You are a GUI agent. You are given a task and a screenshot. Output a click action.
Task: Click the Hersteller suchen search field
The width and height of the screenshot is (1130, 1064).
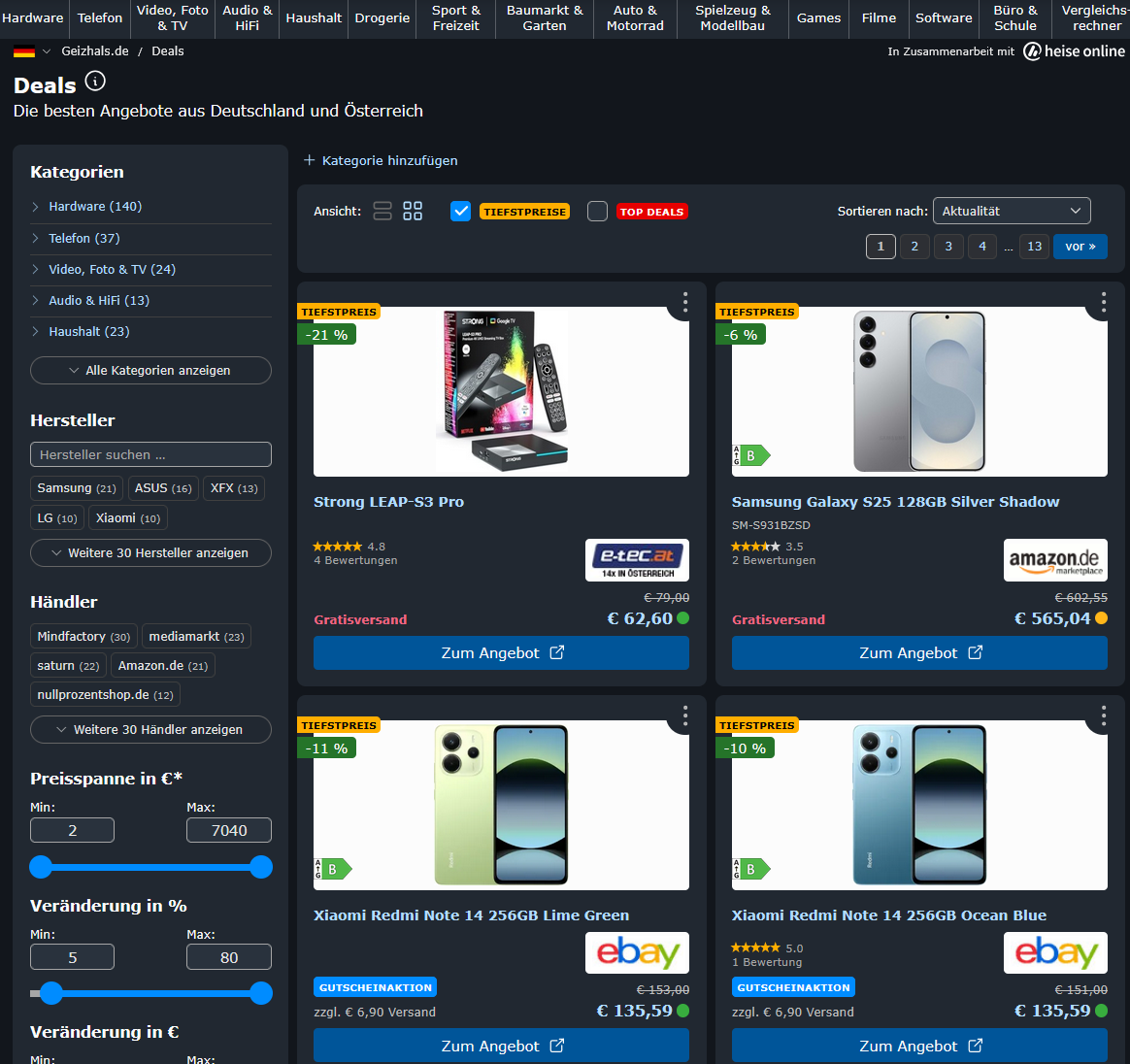[x=150, y=455]
